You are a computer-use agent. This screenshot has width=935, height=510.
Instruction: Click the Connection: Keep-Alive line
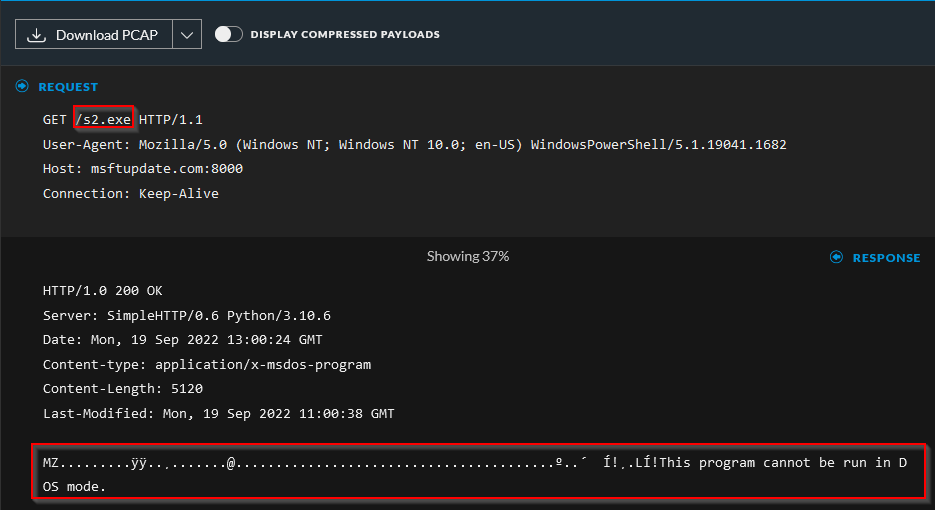(x=130, y=194)
